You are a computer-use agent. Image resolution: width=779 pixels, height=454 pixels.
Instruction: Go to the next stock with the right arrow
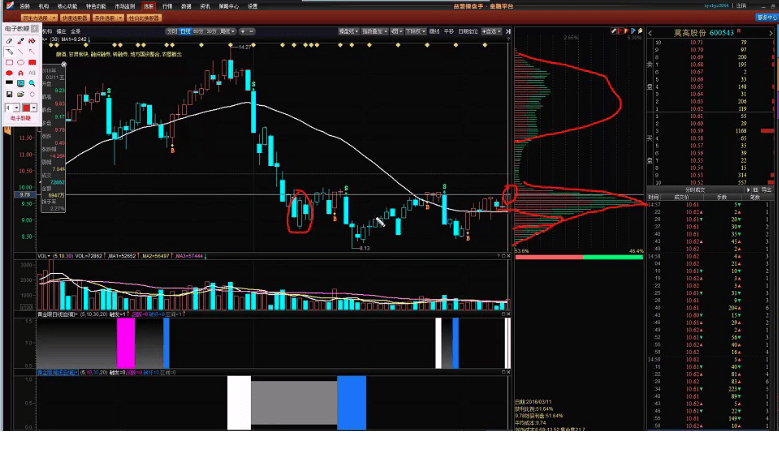tap(771, 33)
